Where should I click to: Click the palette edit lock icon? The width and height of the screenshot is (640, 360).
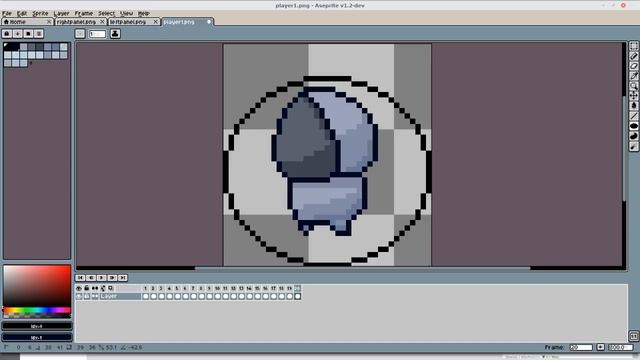click(7, 33)
